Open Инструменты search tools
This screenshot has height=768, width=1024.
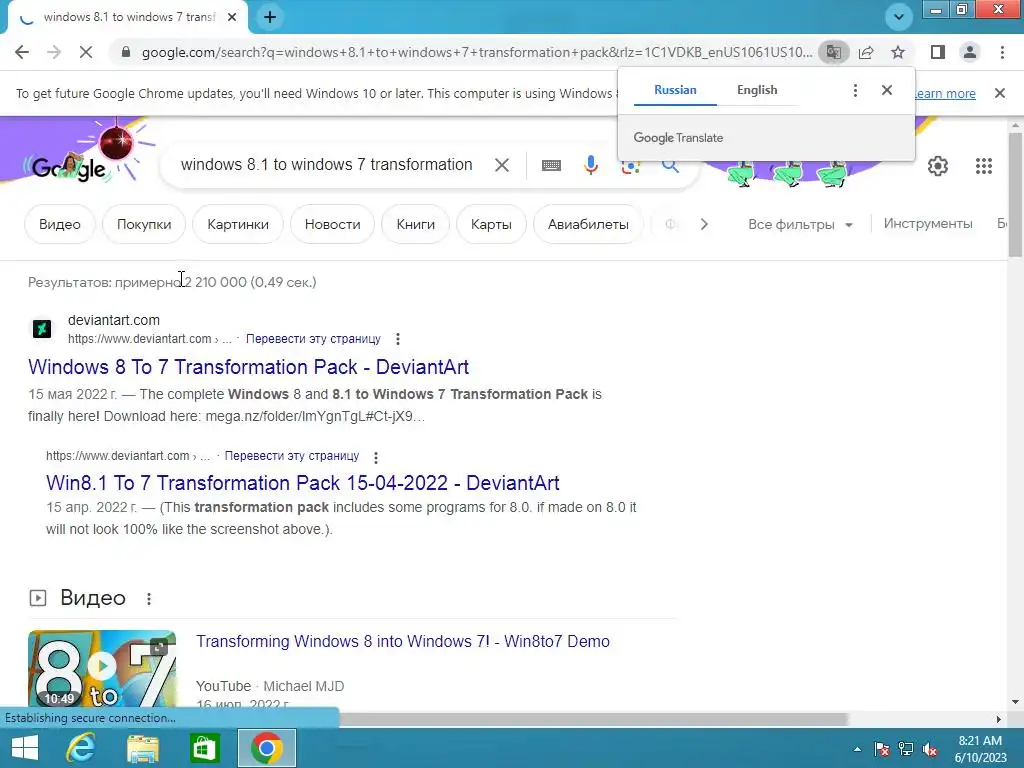[x=928, y=223]
